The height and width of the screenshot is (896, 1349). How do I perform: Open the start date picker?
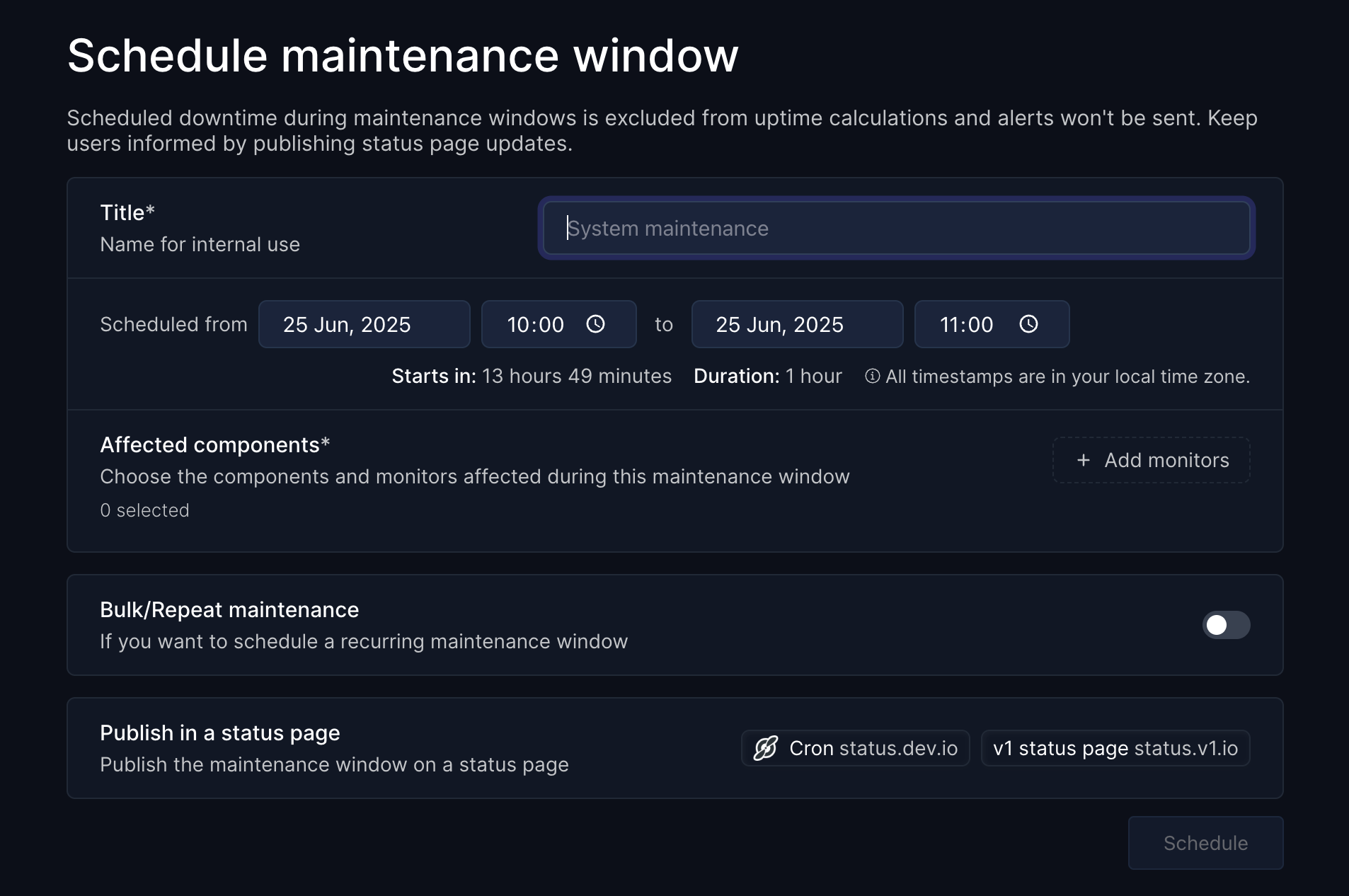pos(364,324)
